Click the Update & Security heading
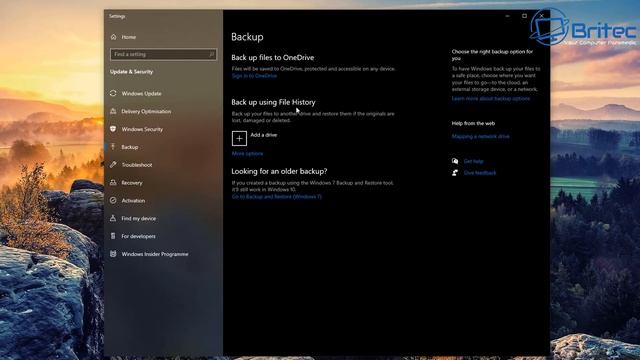The height and width of the screenshot is (360, 640). 131,72
